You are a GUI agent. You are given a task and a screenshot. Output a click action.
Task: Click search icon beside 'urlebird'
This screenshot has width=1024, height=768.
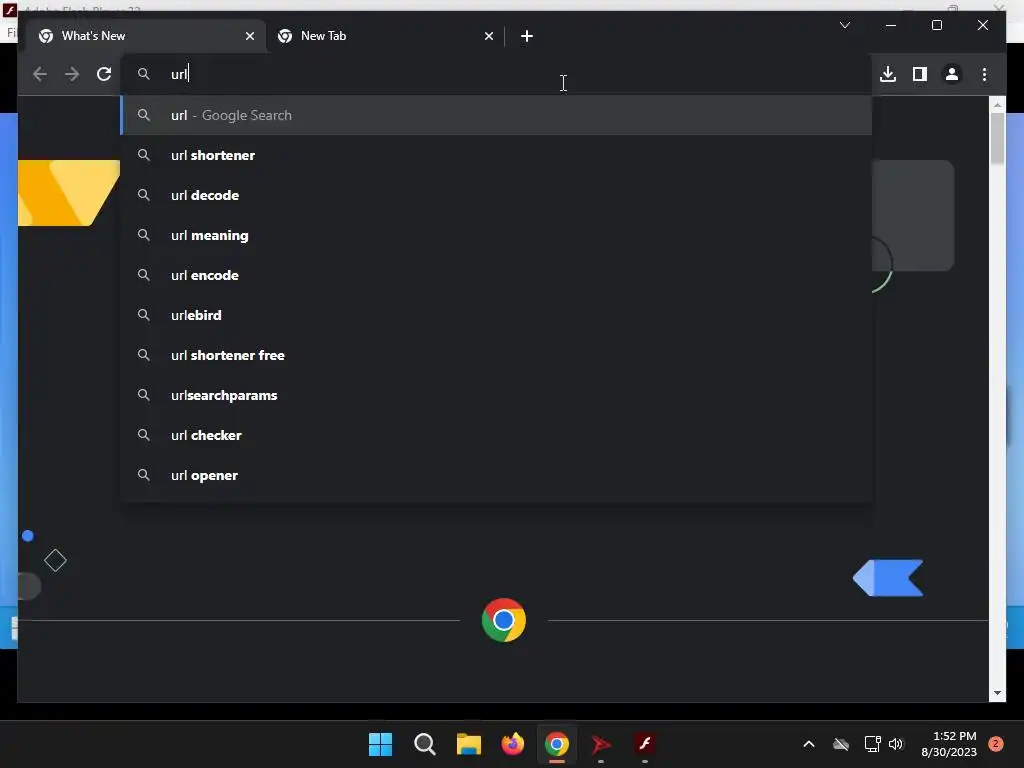coord(144,315)
